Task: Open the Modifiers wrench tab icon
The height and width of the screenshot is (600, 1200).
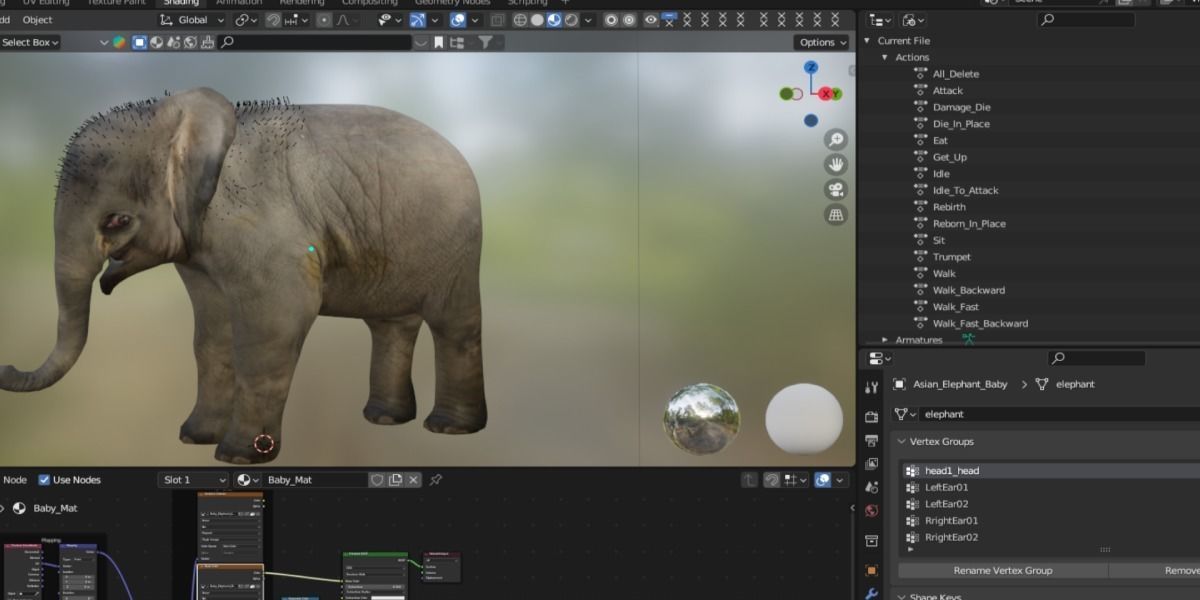Action: tap(871, 594)
